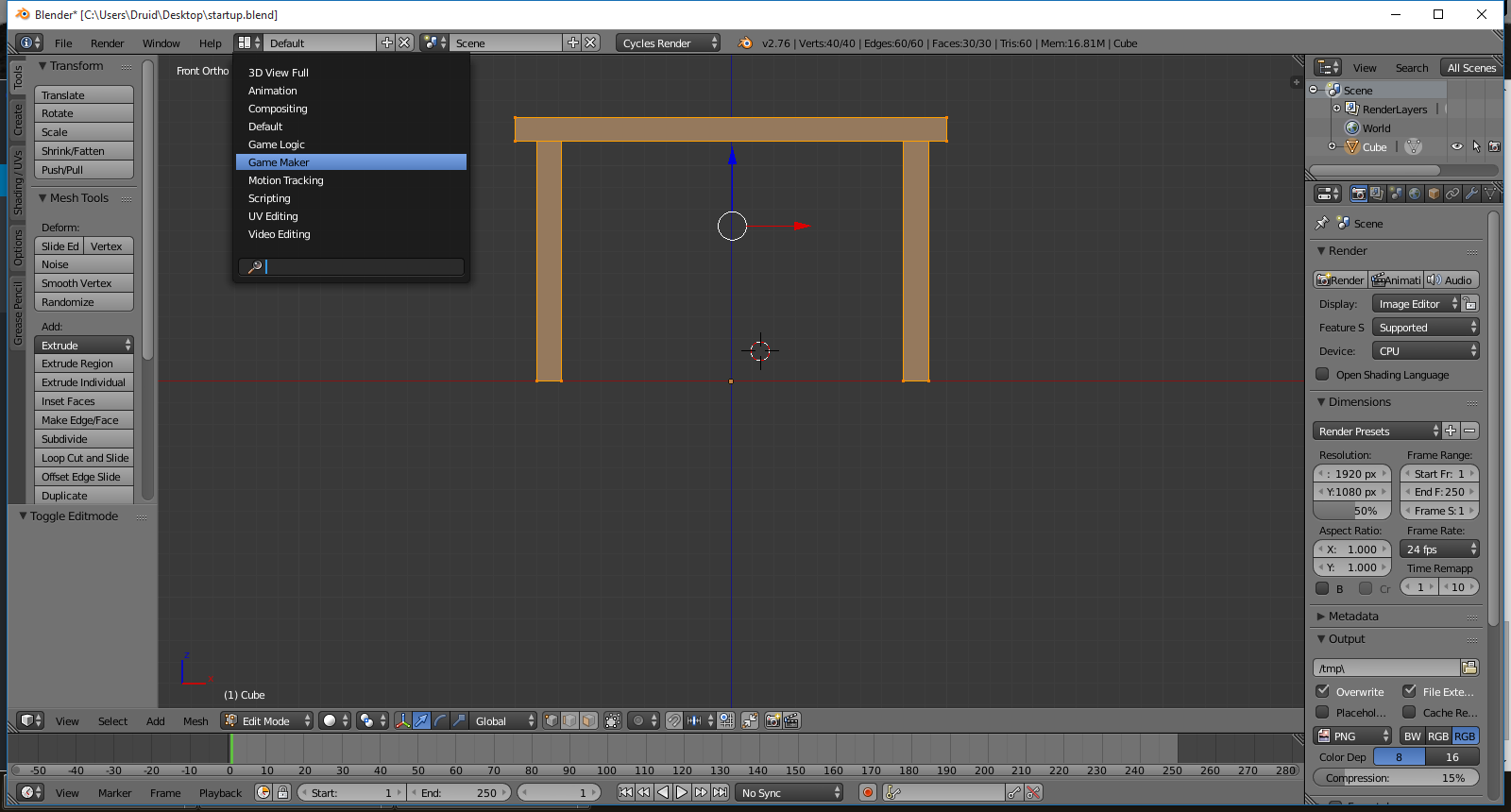Screen dimensions: 1511x812
Task: Disable the File Extensions checkbox
Action: (1409, 691)
